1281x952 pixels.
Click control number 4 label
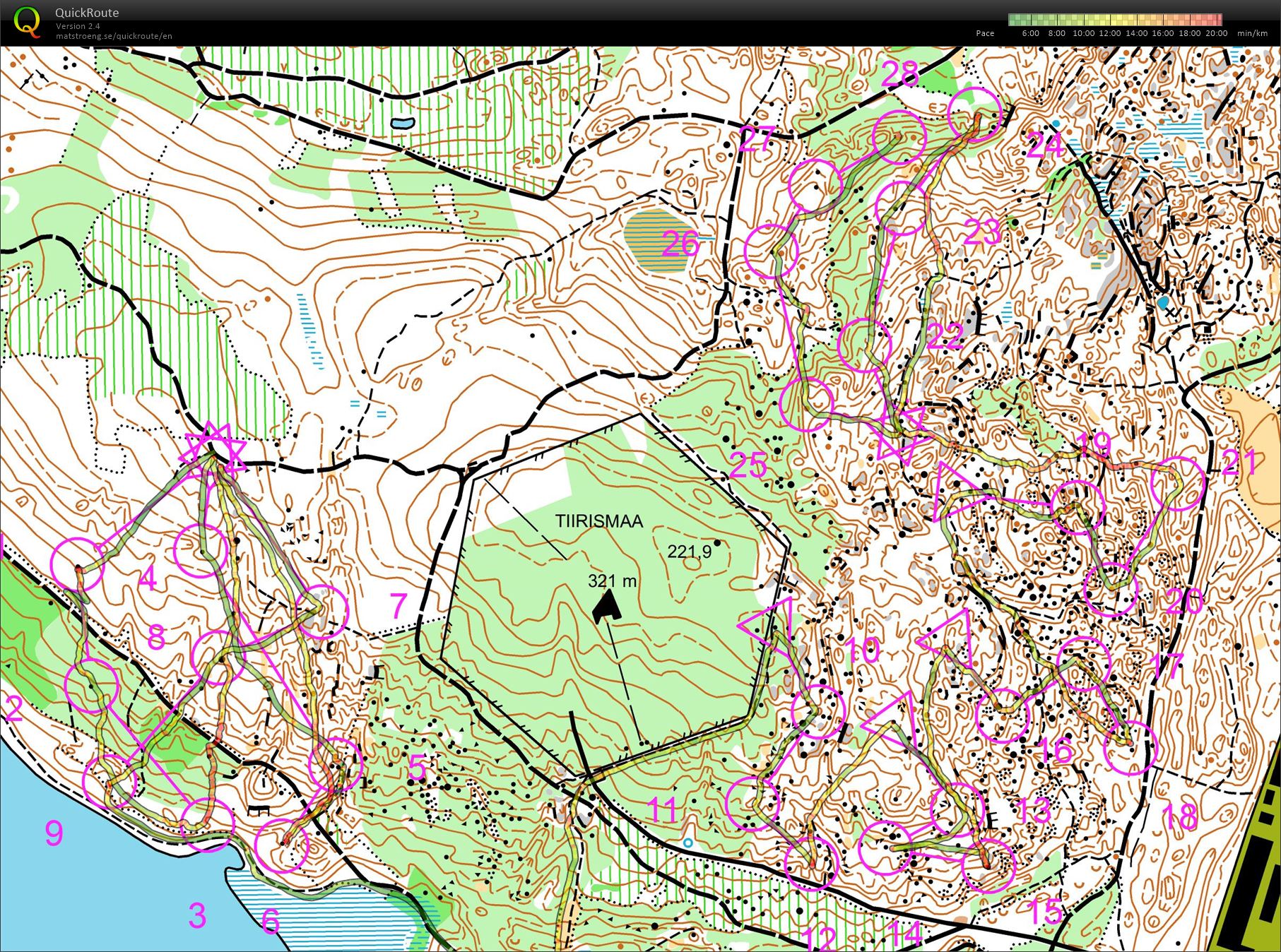tap(148, 578)
